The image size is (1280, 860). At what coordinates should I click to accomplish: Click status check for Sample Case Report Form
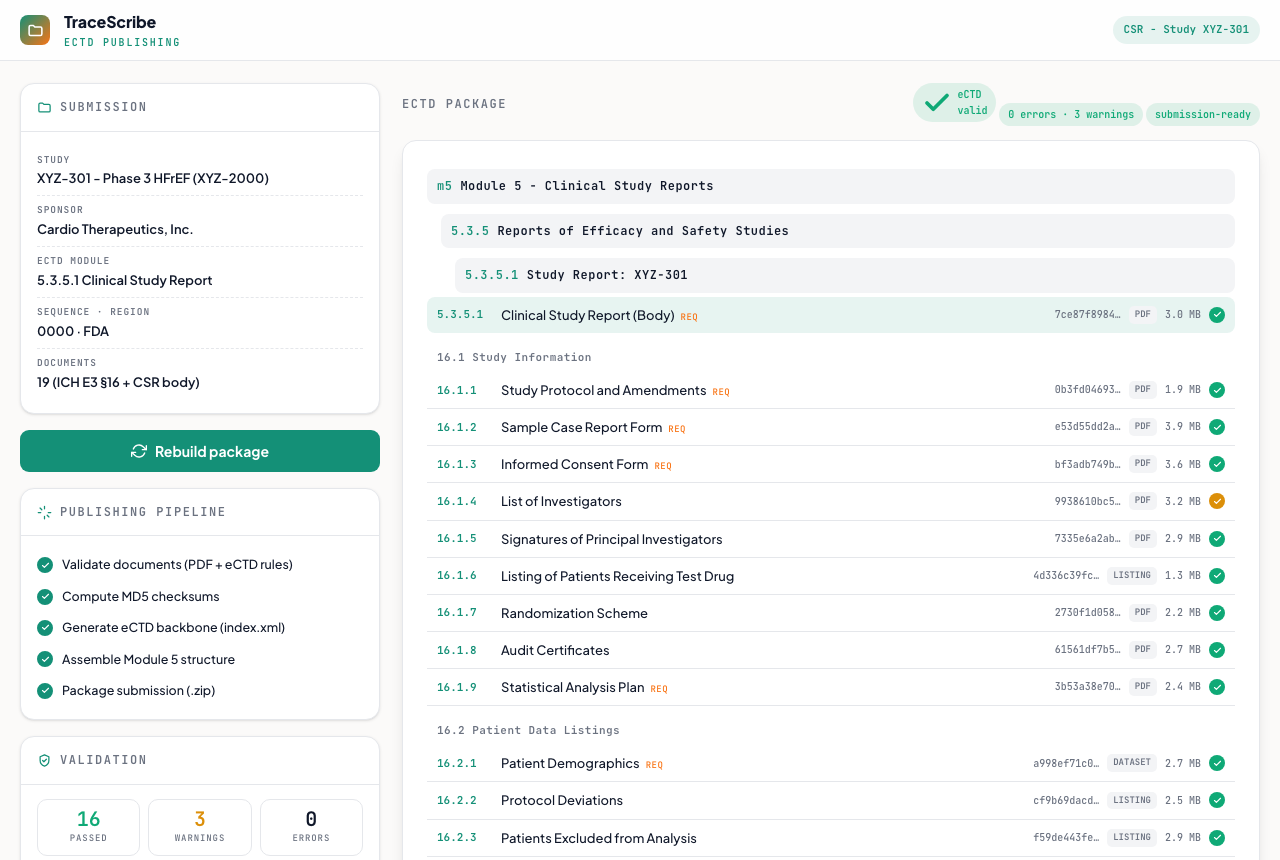pyautogui.click(x=1217, y=427)
